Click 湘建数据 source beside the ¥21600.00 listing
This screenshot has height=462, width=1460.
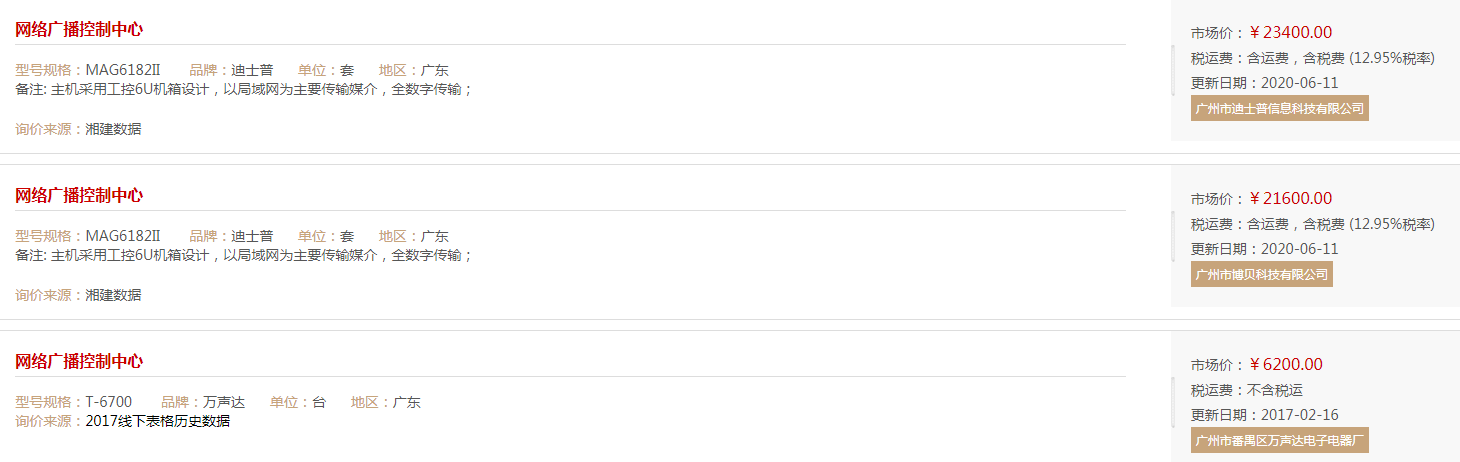(x=113, y=295)
